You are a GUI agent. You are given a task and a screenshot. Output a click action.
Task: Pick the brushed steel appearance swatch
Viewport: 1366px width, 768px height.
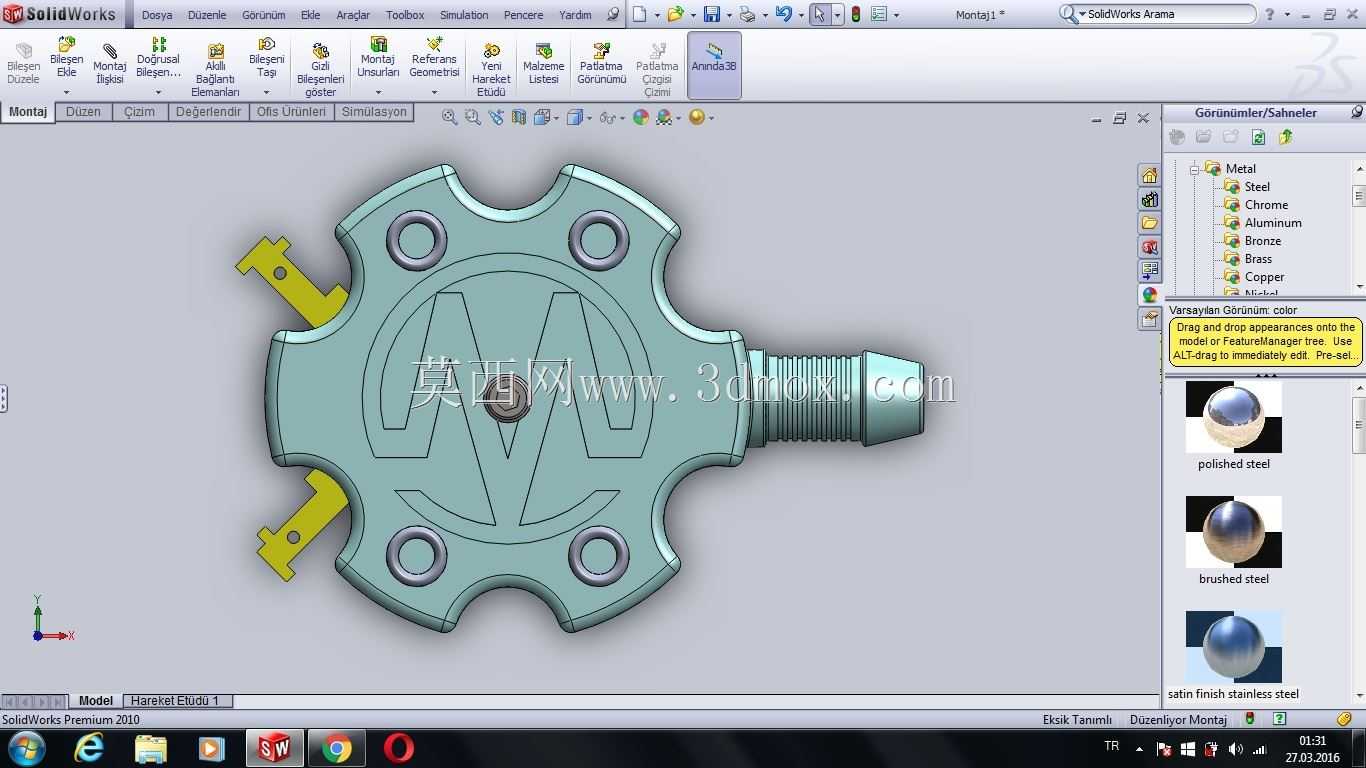click(x=1234, y=532)
